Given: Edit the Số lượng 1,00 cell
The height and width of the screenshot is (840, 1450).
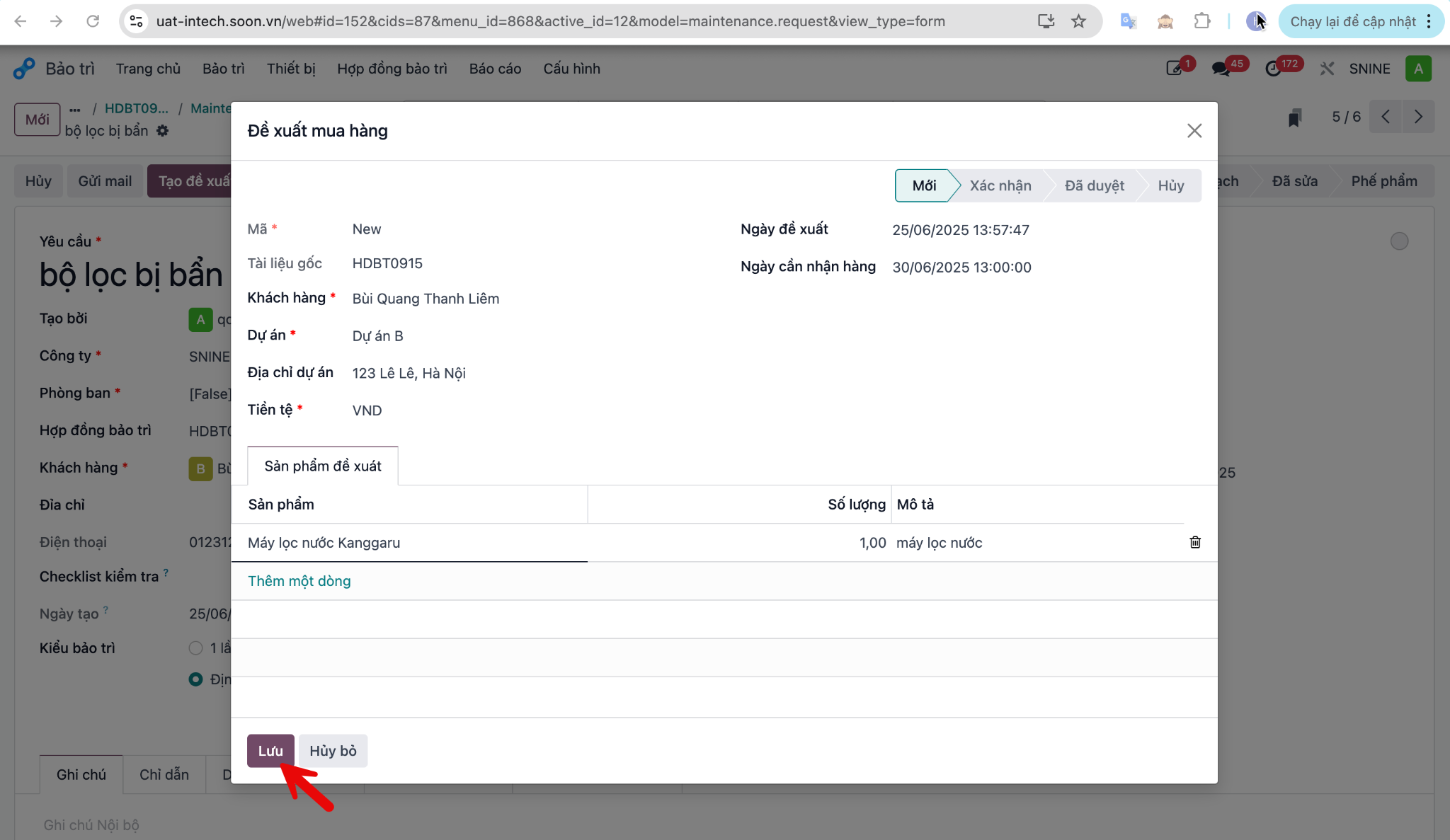Looking at the screenshot, I should (739, 543).
